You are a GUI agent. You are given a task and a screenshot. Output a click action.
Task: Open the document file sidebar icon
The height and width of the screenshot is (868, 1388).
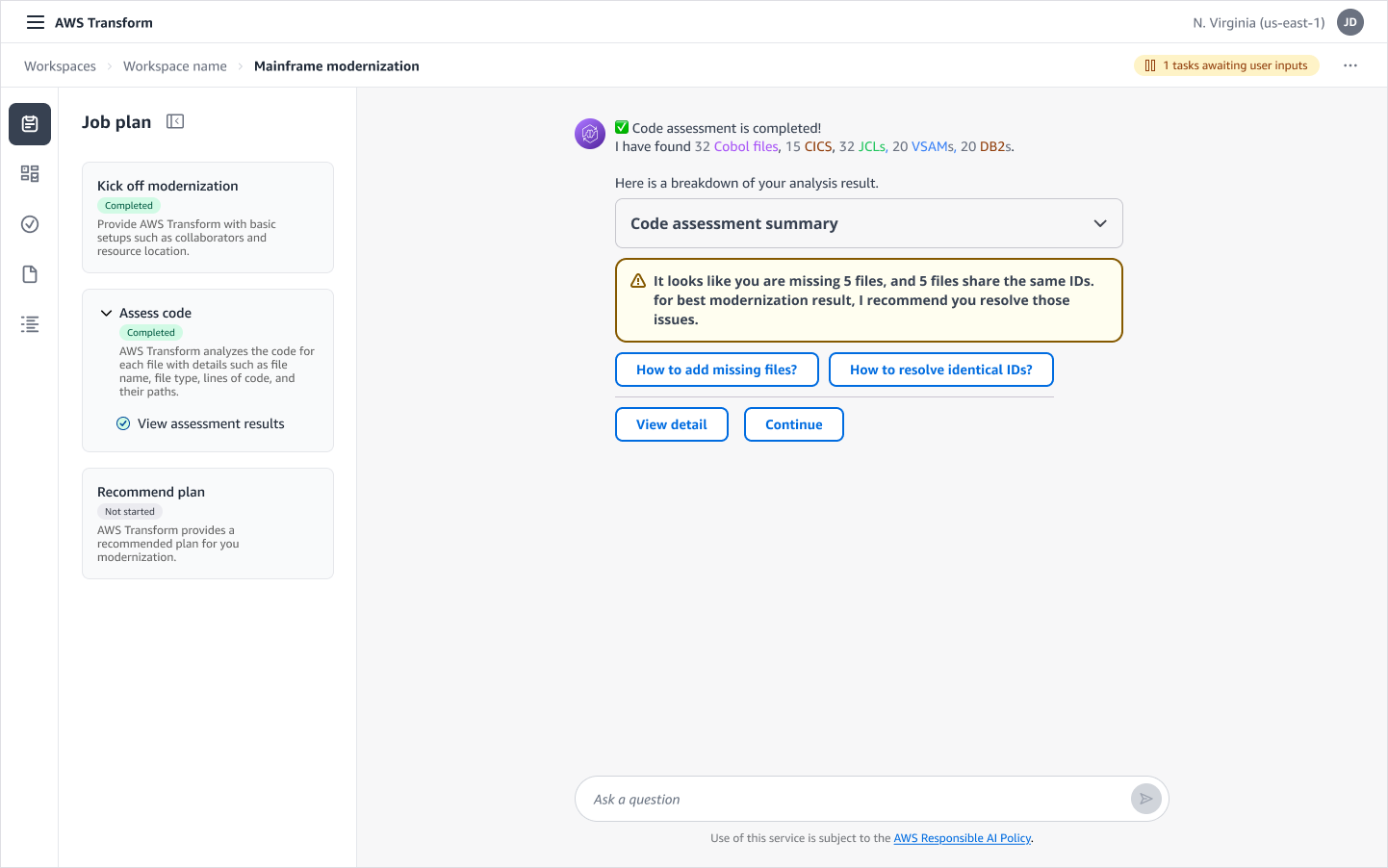point(30,274)
